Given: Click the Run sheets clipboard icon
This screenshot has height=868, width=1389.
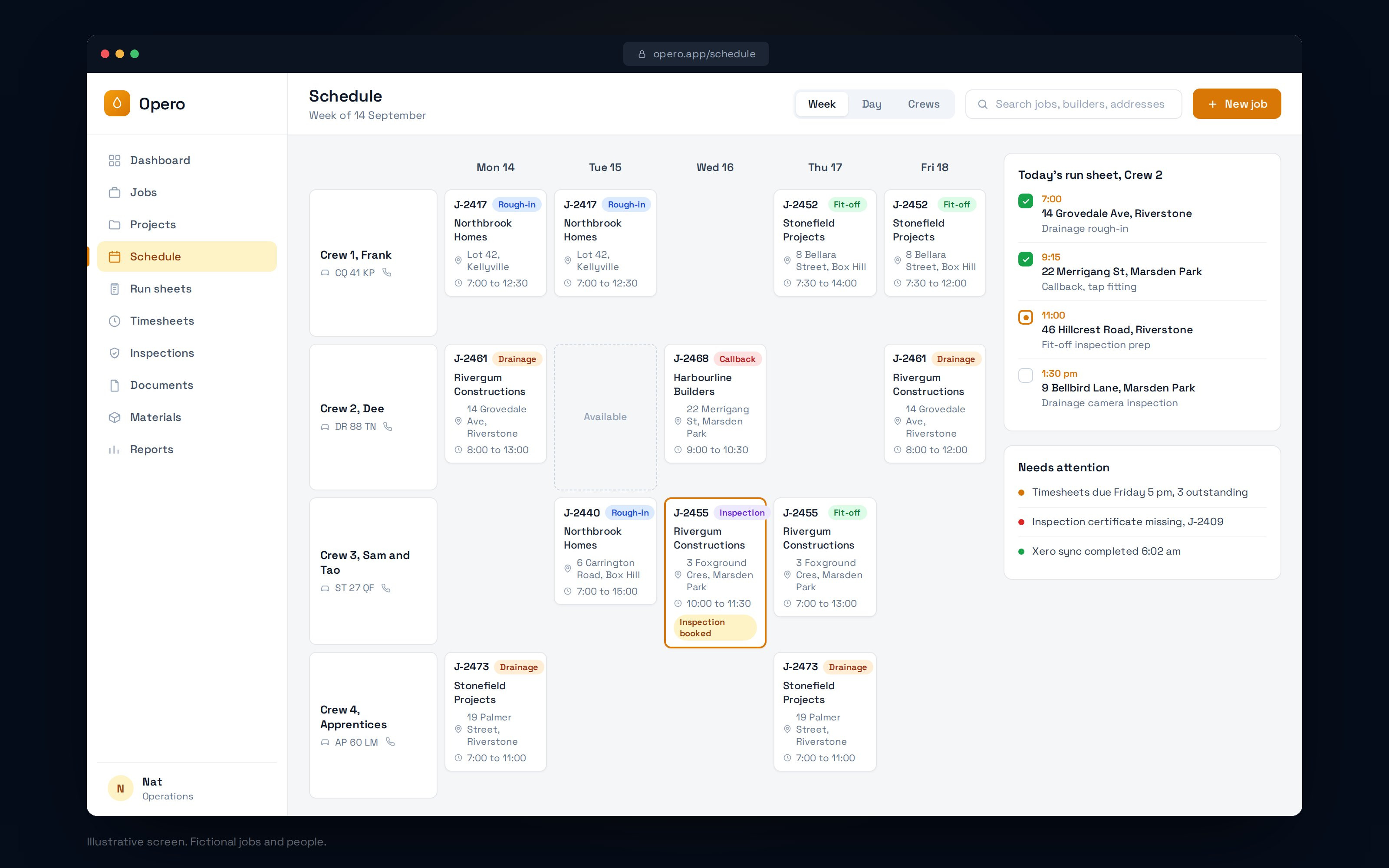Looking at the screenshot, I should coord(115,289).
